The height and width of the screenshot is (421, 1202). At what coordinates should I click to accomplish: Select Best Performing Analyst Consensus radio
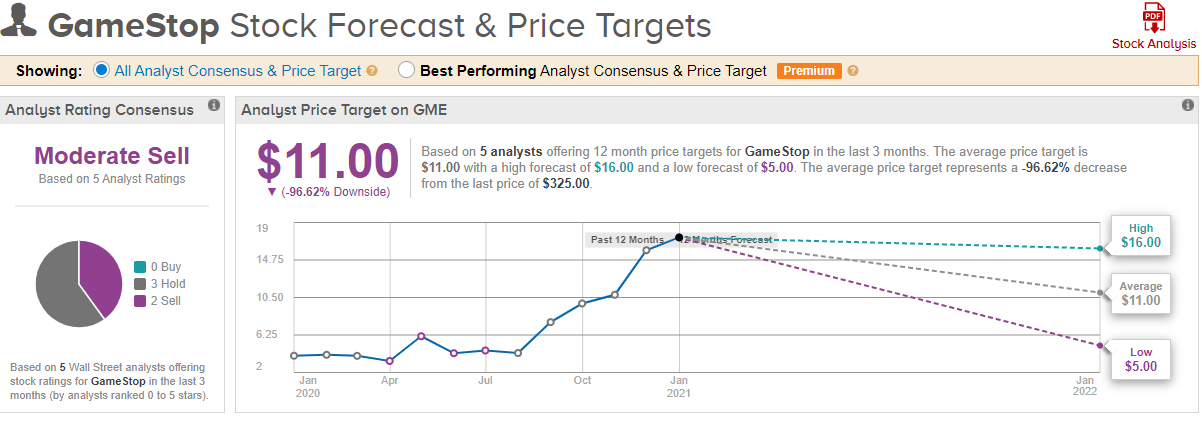(x=406, y=71)
